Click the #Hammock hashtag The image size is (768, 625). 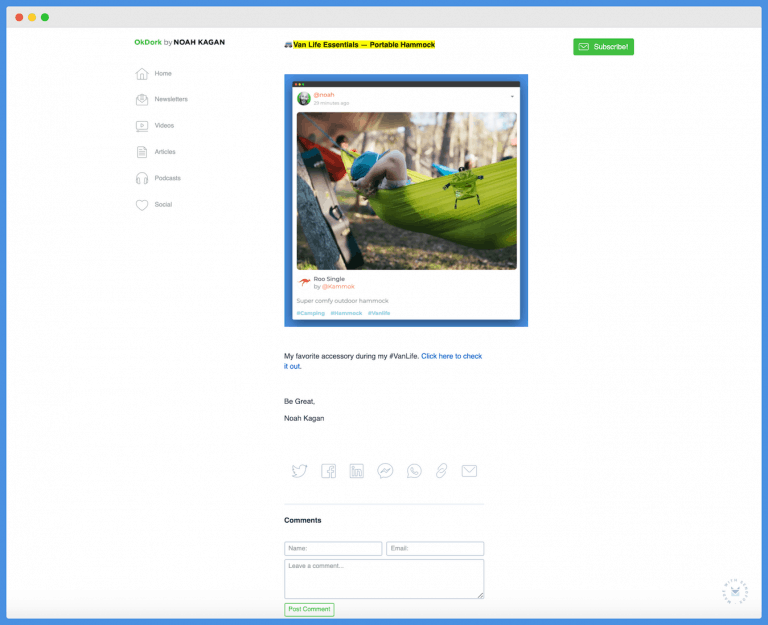(x=346, y=313)
